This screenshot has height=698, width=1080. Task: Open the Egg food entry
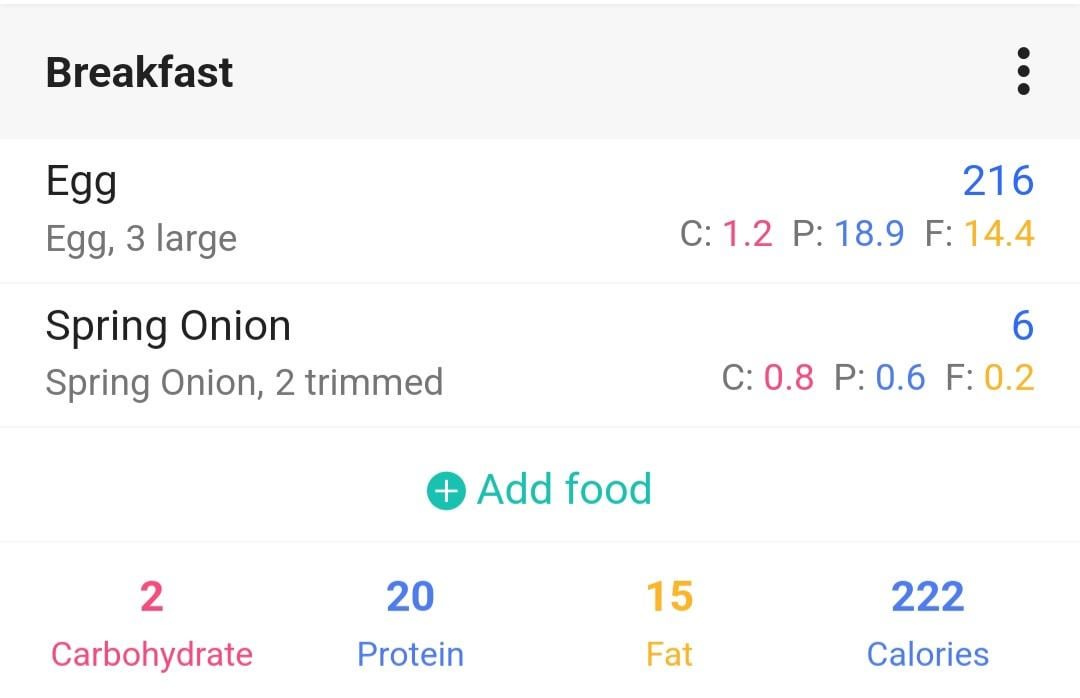tap(540, 210)
